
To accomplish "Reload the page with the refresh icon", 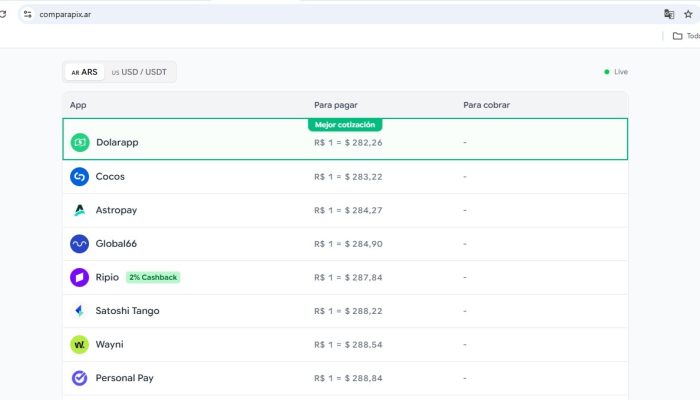I will click(3, 14).
